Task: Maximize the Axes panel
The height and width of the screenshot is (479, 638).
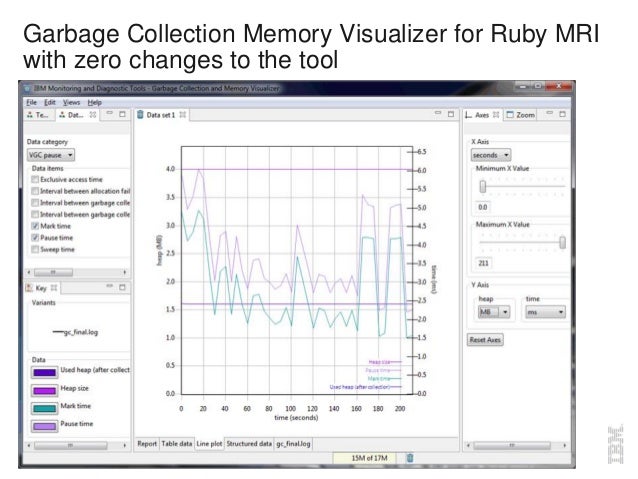Action: tap(563, 114)
